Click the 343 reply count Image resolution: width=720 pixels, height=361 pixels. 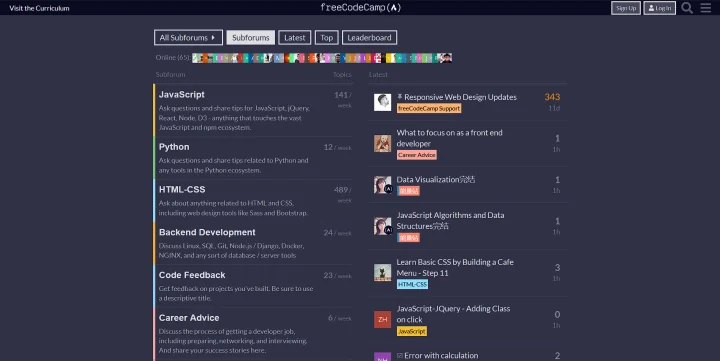[552, 96]
